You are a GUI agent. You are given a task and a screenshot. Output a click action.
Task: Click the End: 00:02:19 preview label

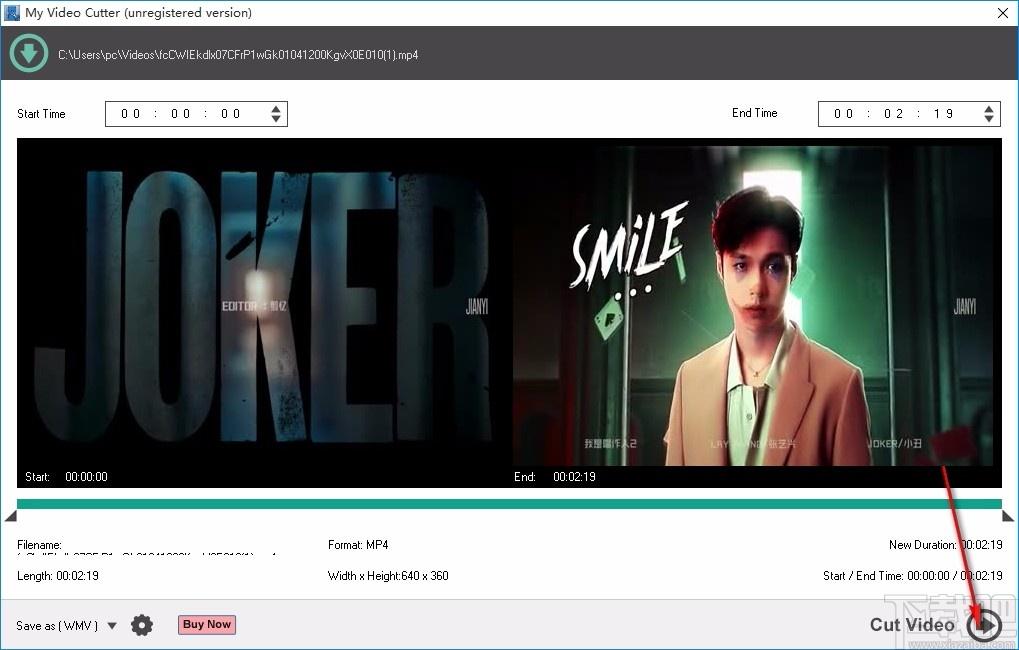(x=554, y=476)
